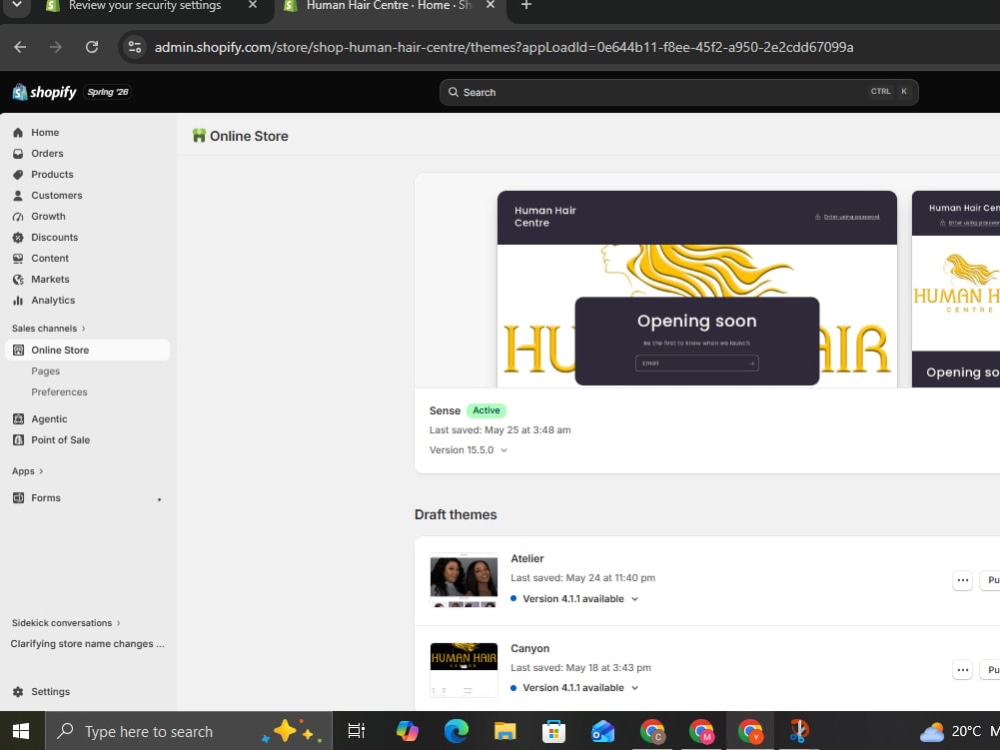Viewport: 1000px width, 750px height.
Task: Click the Analytics bar chart icon
Action: (18, 300)
